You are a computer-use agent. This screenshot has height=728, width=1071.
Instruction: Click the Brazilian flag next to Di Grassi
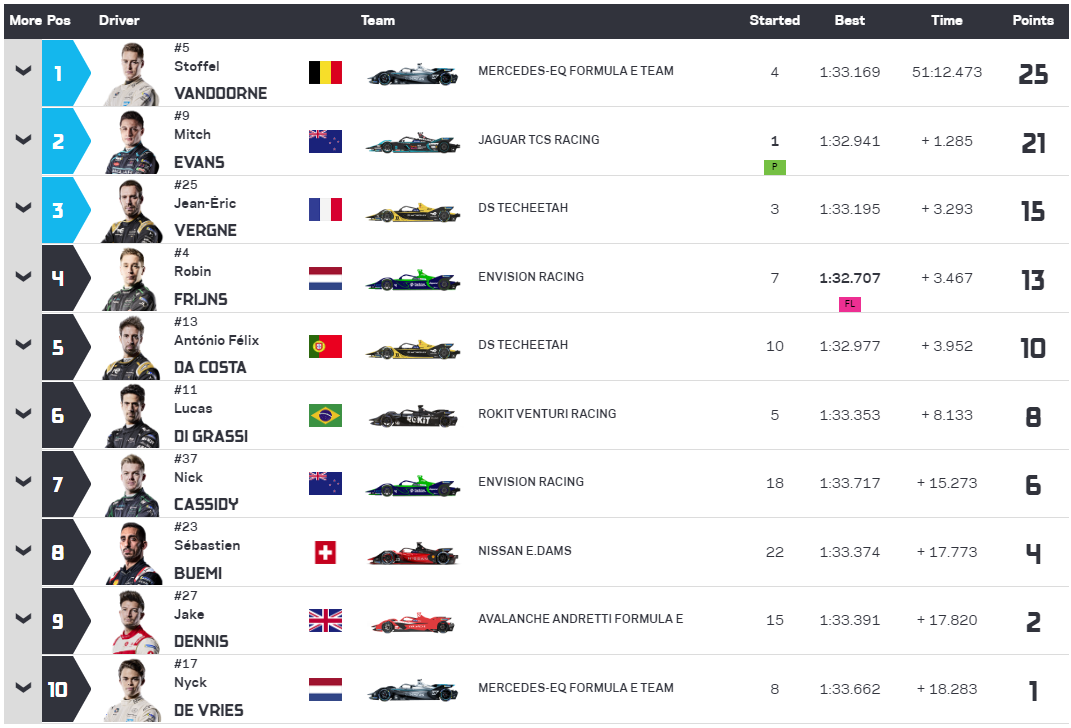(325, 415)
